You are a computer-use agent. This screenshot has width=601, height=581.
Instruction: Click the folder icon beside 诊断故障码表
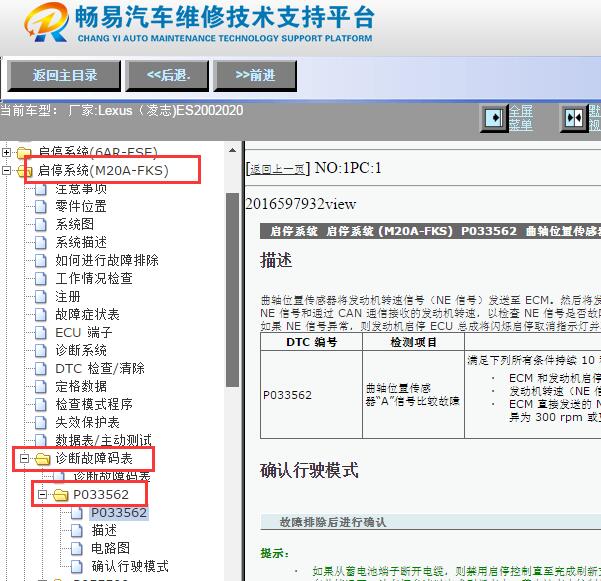click(x=43, y=459)
